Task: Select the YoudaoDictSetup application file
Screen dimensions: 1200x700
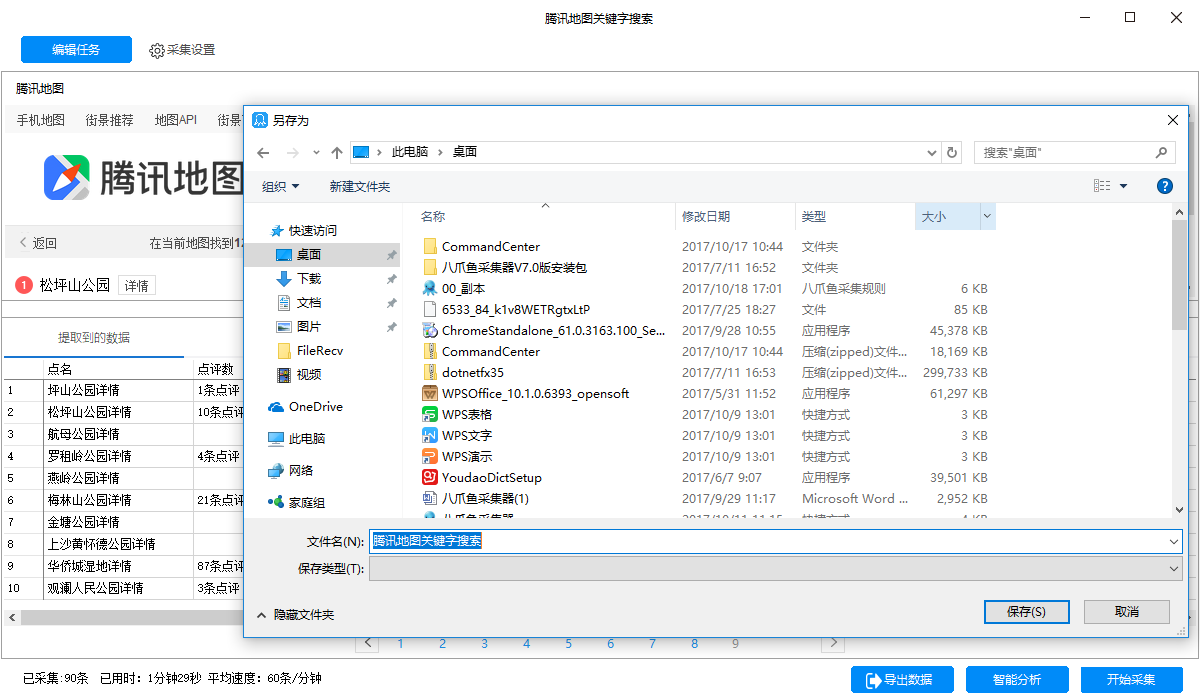Action: pyautogui.click(x=491, y=478)
